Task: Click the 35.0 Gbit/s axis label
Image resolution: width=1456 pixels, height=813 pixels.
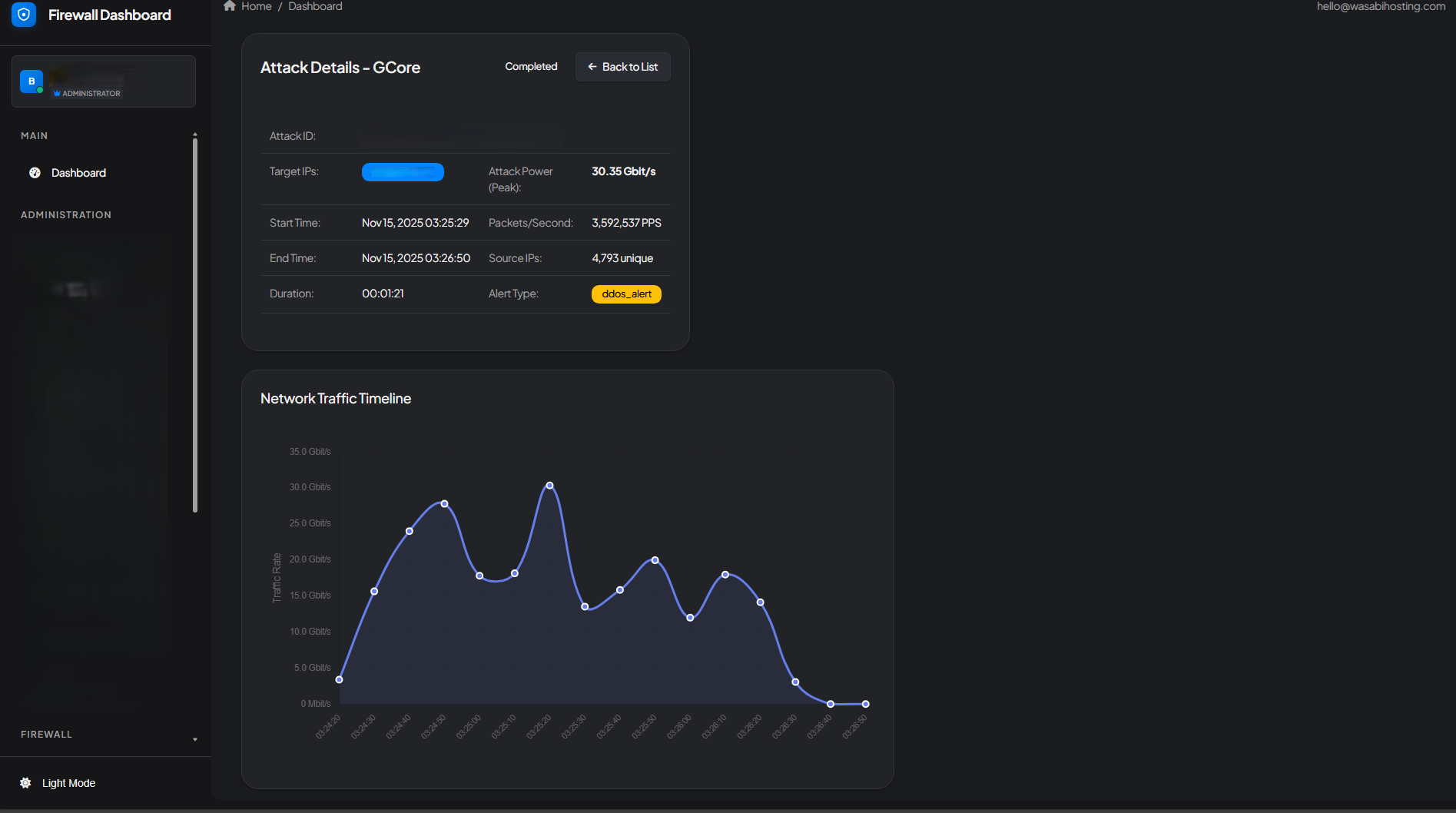Action: [310, 452]
